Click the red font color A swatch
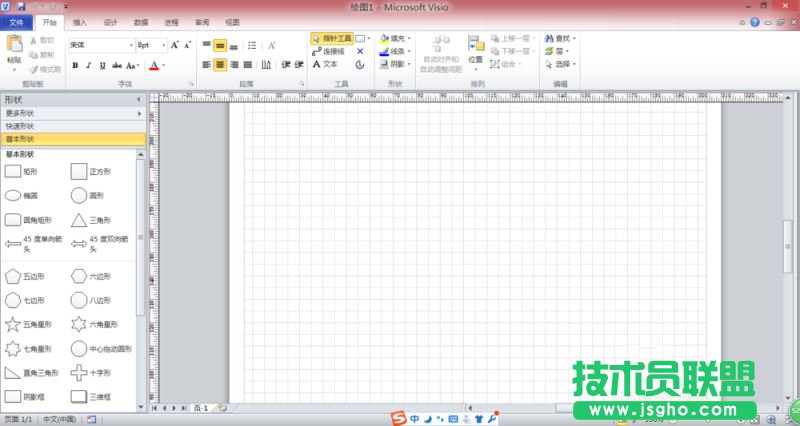The width and height of the screenshot is (800, 426). (154, 65)
